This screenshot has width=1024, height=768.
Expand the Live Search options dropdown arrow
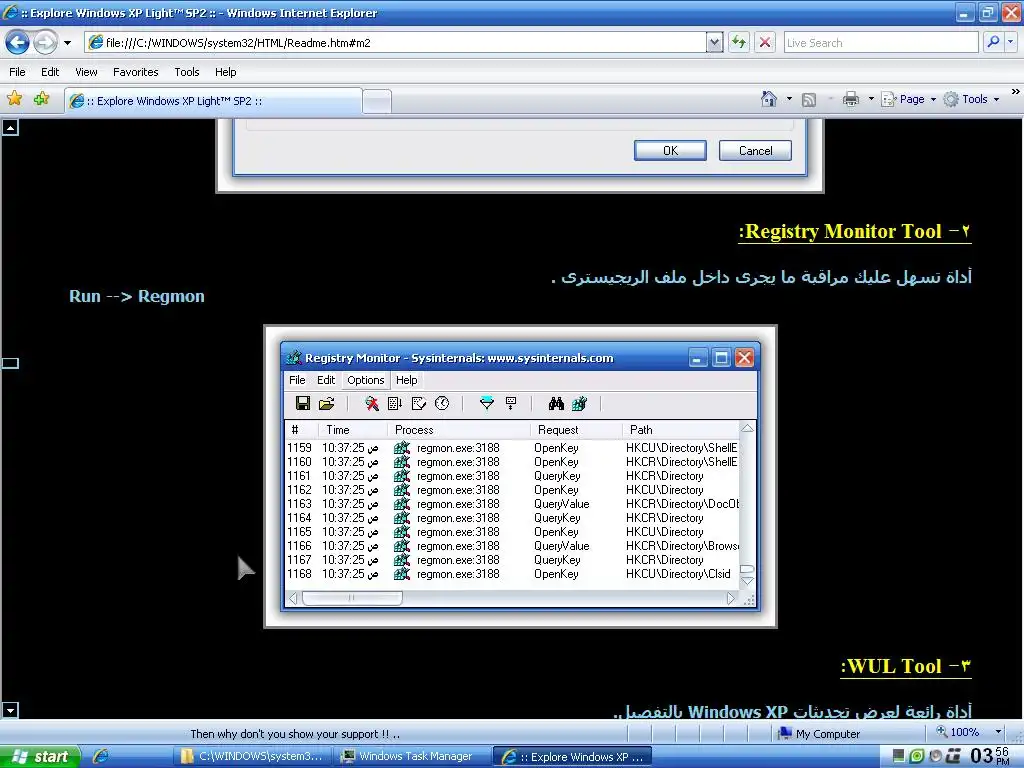[1011, 42]
